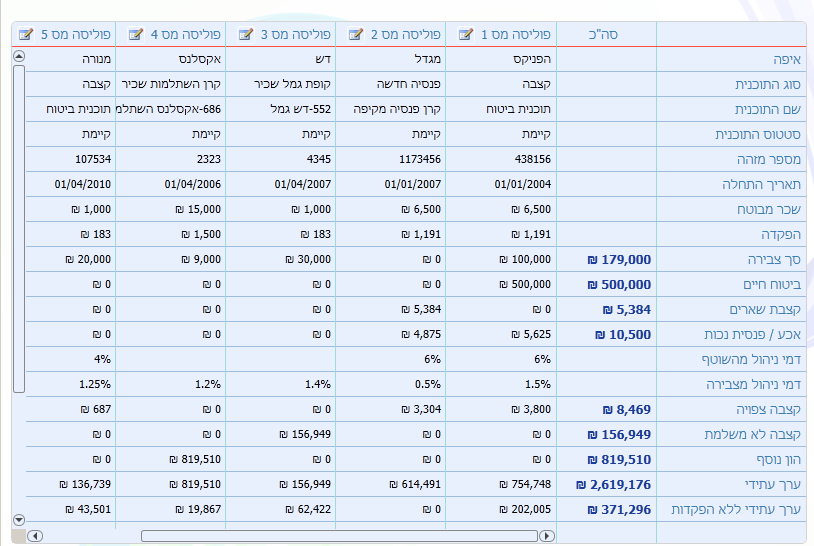Image resolution: width=814 pixels, height=546 pixels.
Task: Click the horizontal scrollbar thumb
Action: [340, 536]
